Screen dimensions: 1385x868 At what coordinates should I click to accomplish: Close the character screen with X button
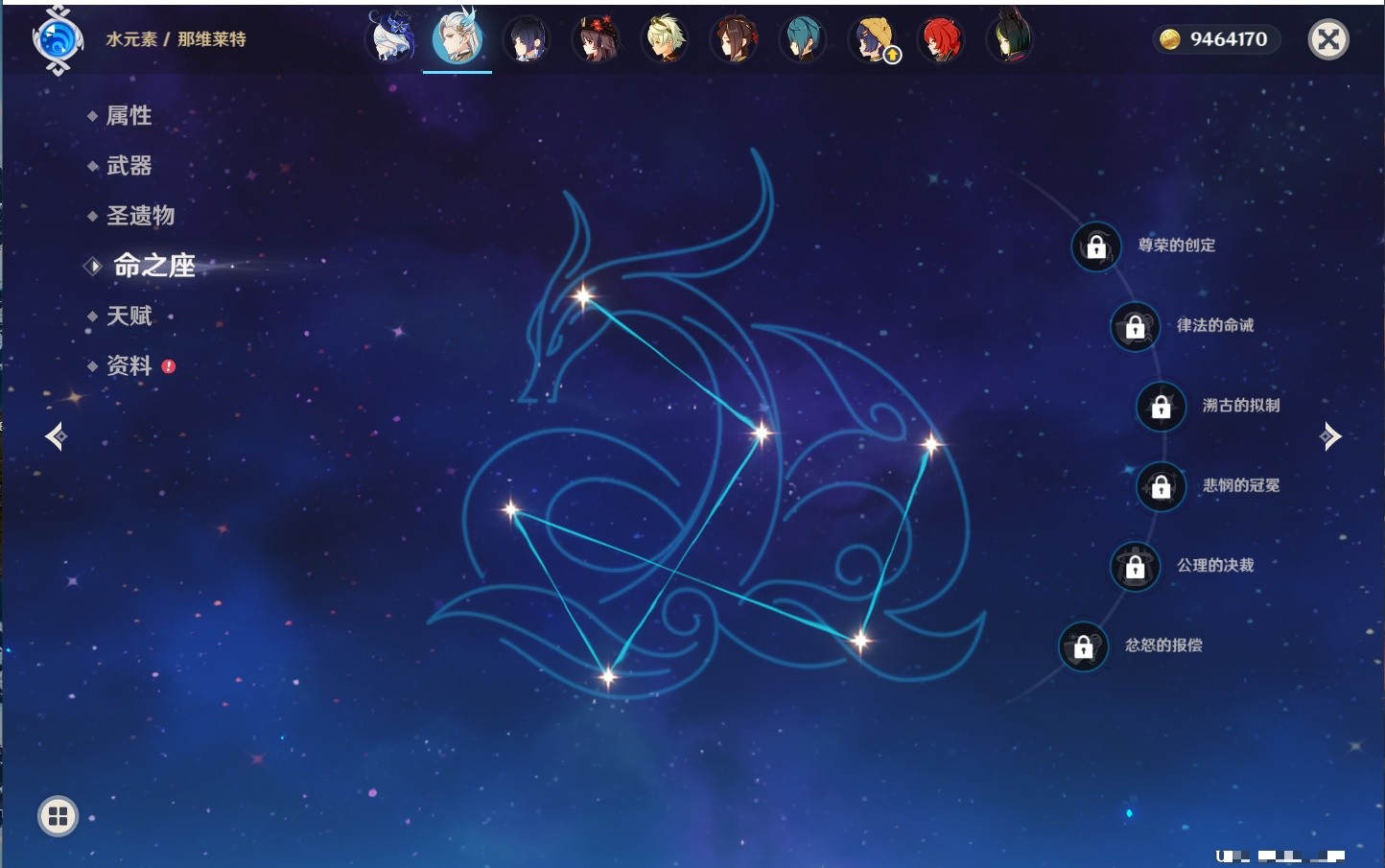(1328, 39)
